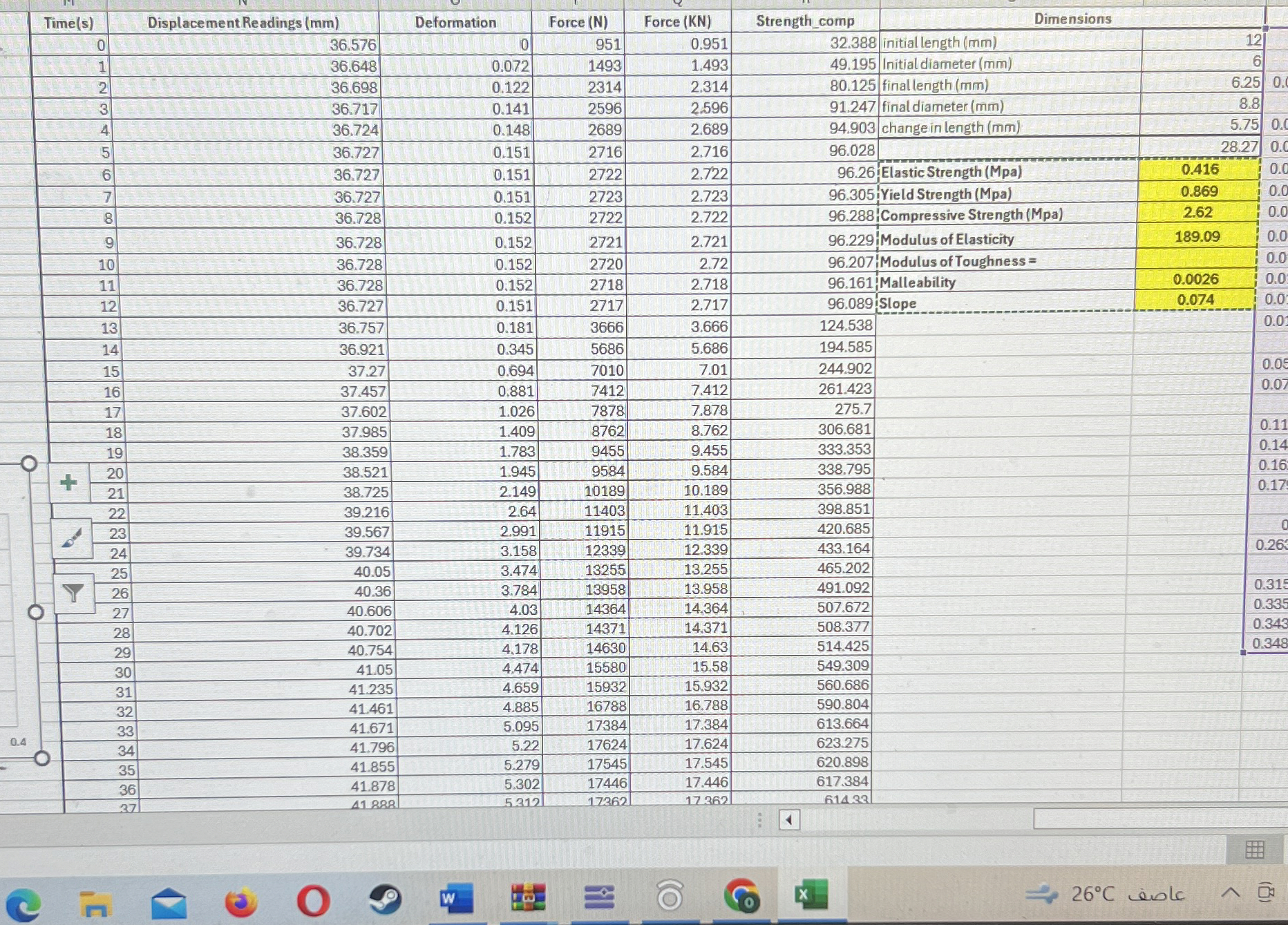Select the empty yellow Modulus of Toughness value cell
1288x925 pixels.
pyautogui.click(x=1197, y=258)
